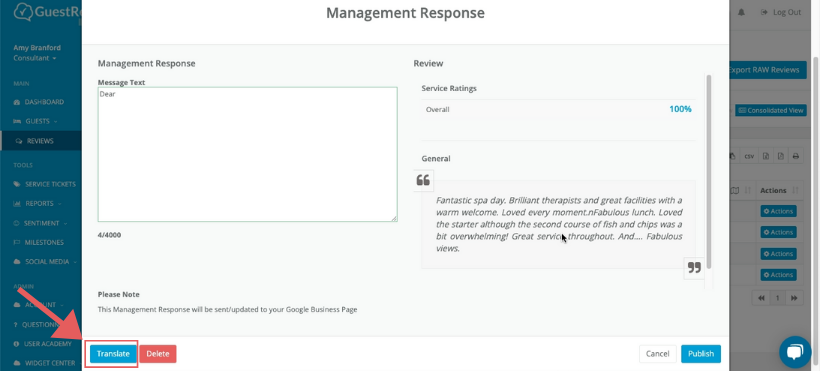Click the 'Fantastic spa day' review text
Viewport: 820px width, 371px height.
(x=559, y=224)
